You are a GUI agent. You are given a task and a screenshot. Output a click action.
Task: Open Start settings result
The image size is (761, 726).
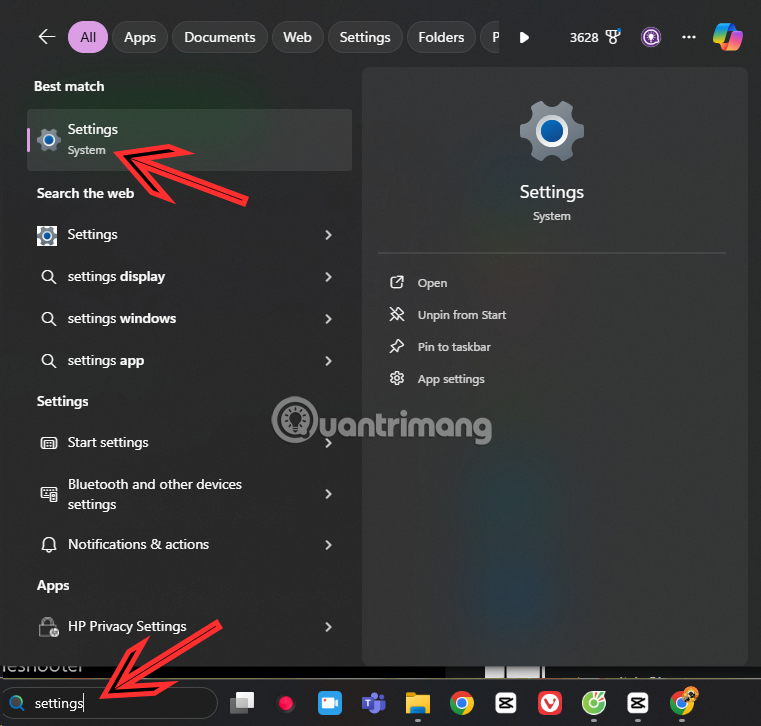pos(108,443)
